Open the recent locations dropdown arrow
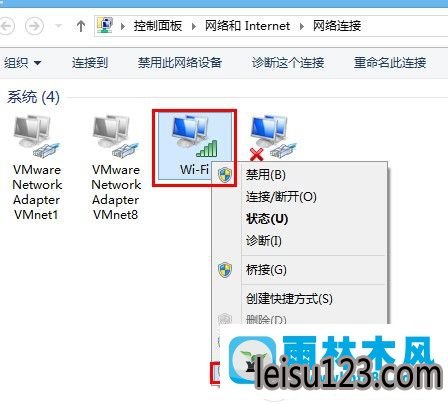The image size is (448, 404). pyautogui.click(x=58, y=26)
